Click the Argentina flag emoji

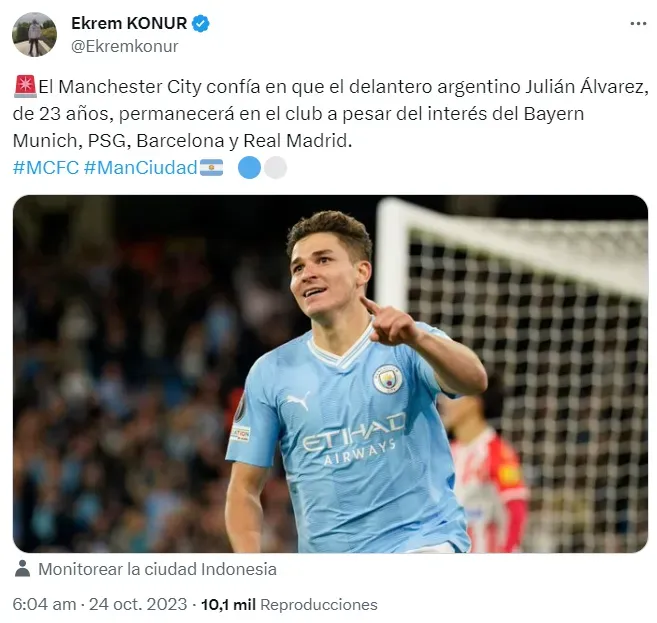tap(212, 168)
